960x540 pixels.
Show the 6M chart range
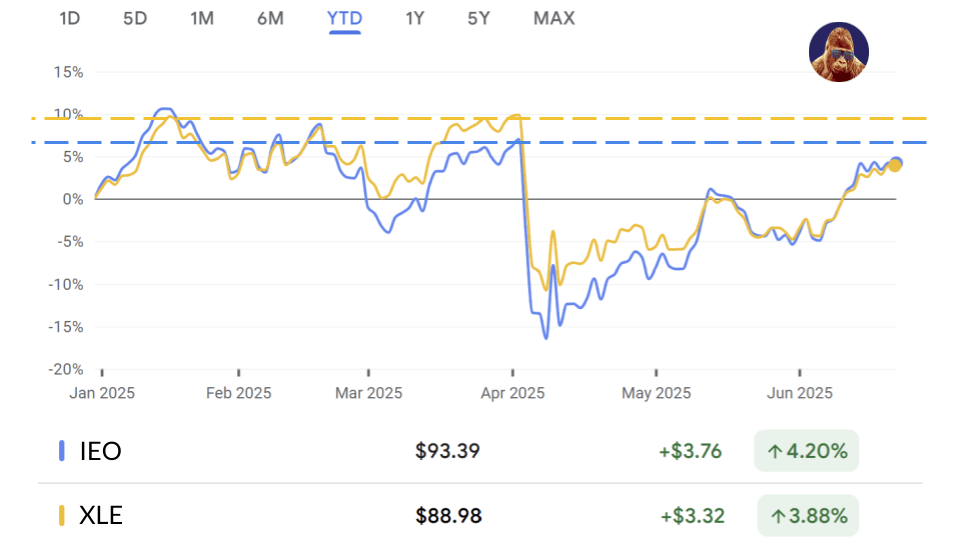pyautogui.click(x=270, y=18)
